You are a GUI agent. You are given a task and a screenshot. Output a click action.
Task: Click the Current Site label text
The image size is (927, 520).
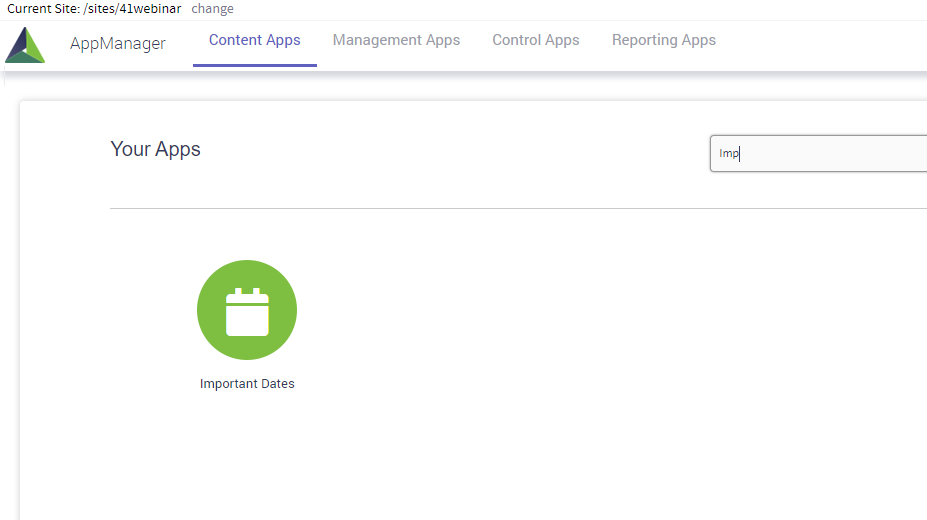(x=43, y=9)
